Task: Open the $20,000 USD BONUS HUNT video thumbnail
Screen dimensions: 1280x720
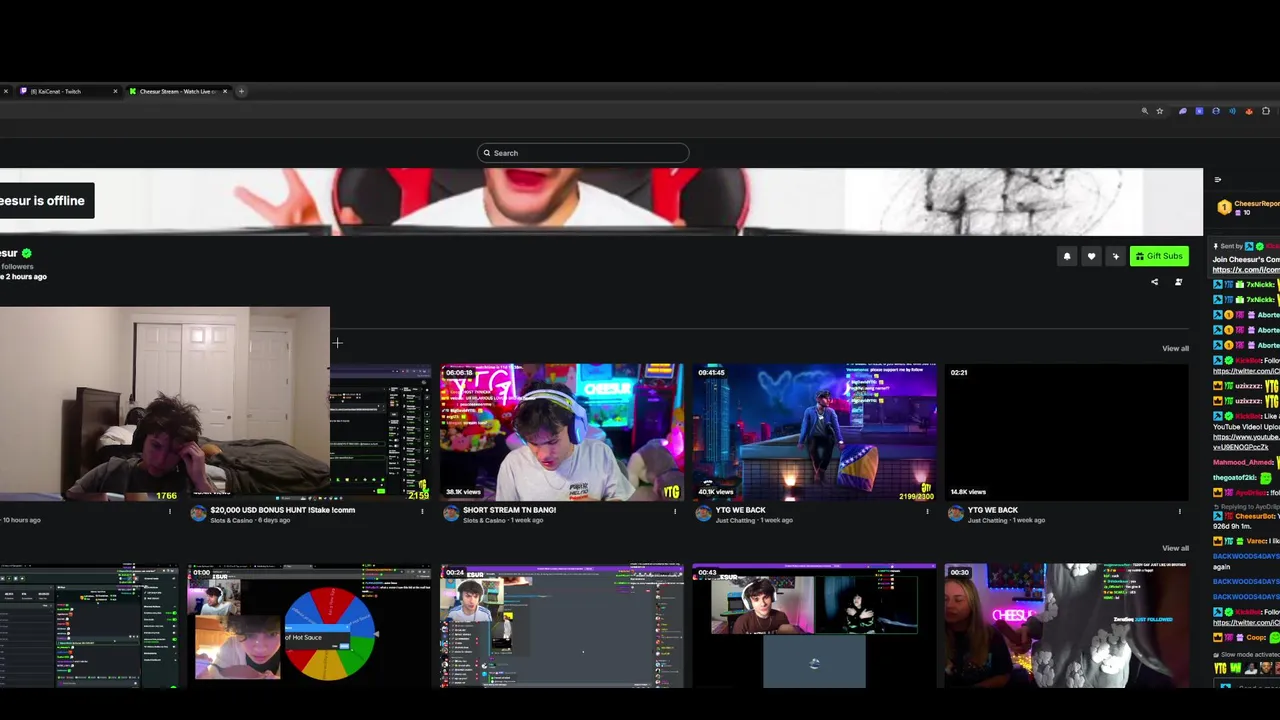Action: [380, 432]
